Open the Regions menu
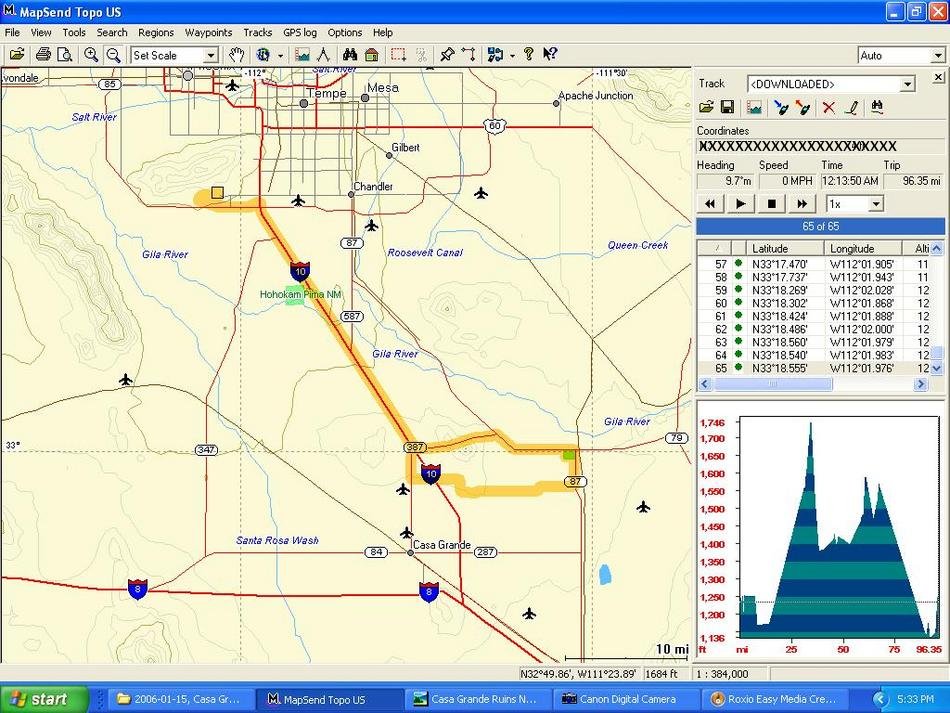The image size is (950, 713). pos(156,33)
